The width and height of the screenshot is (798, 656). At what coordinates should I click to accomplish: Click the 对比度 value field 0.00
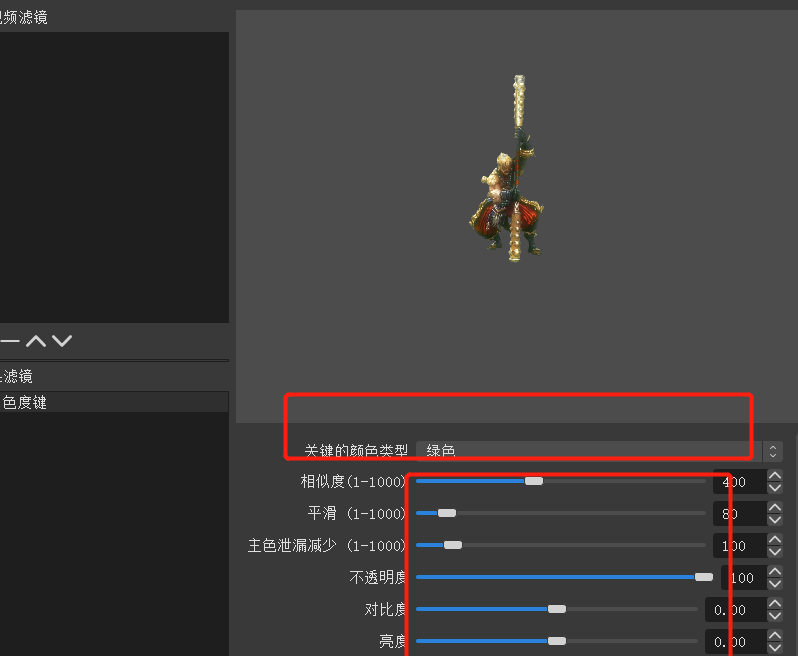point(736,610)
